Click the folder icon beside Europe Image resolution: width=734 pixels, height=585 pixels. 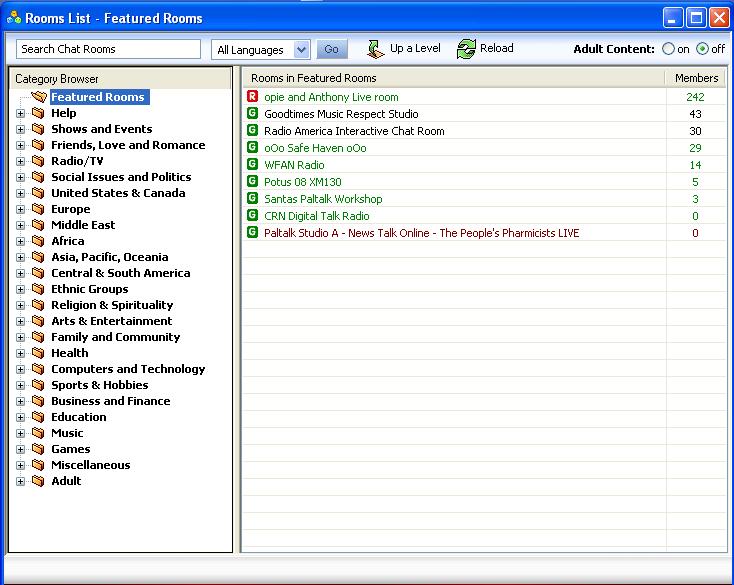coord(38,209)
